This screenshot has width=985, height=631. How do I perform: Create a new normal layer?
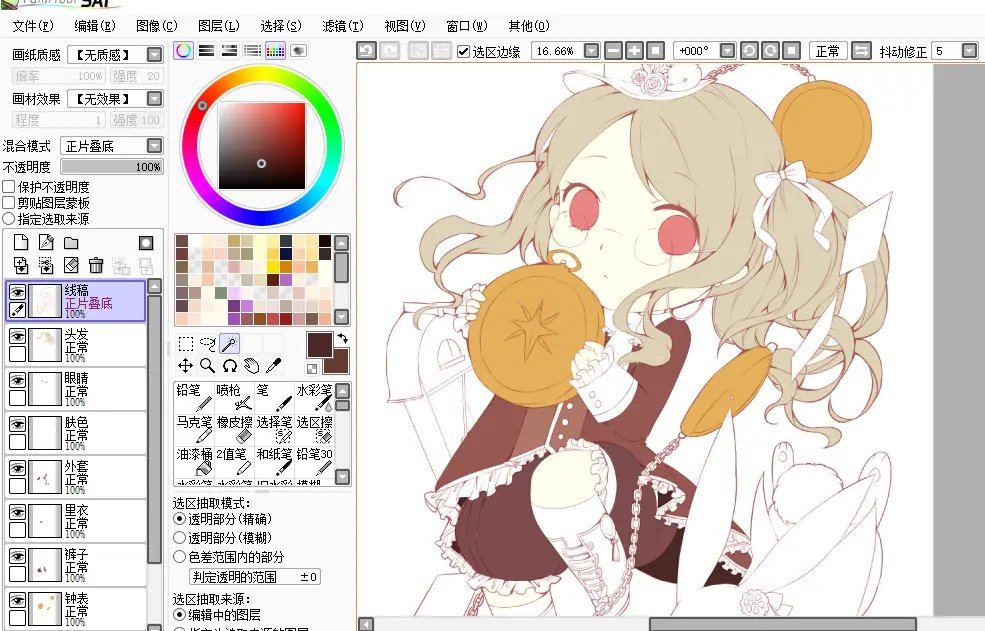21,243
